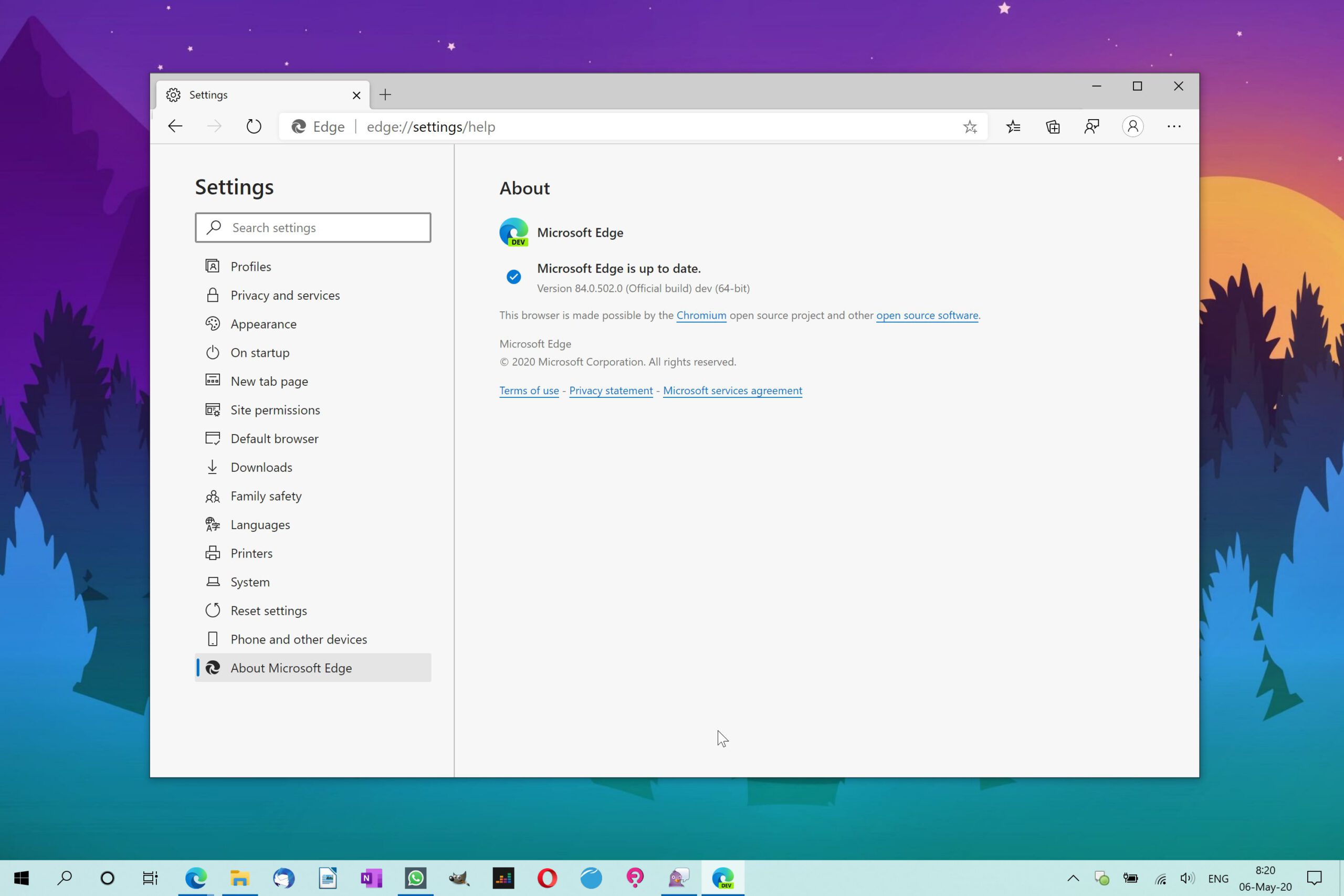Reload the page with refresh icon

[x=254, y=127]
